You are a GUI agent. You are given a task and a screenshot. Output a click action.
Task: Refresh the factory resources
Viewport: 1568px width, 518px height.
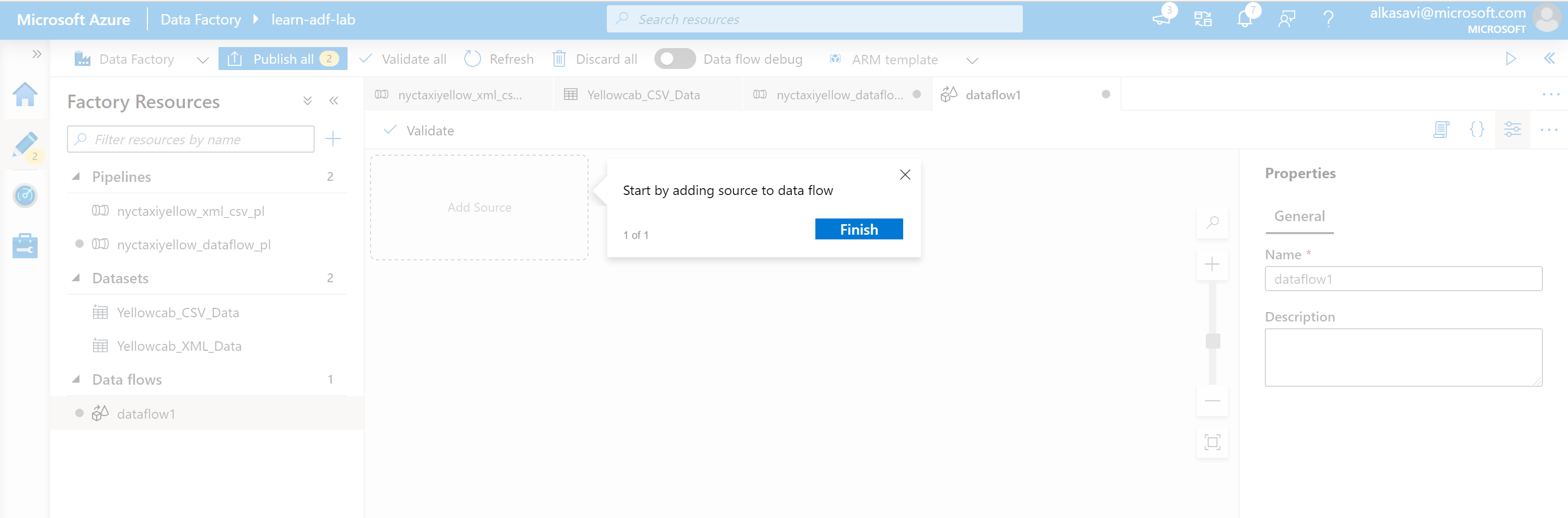499,59
